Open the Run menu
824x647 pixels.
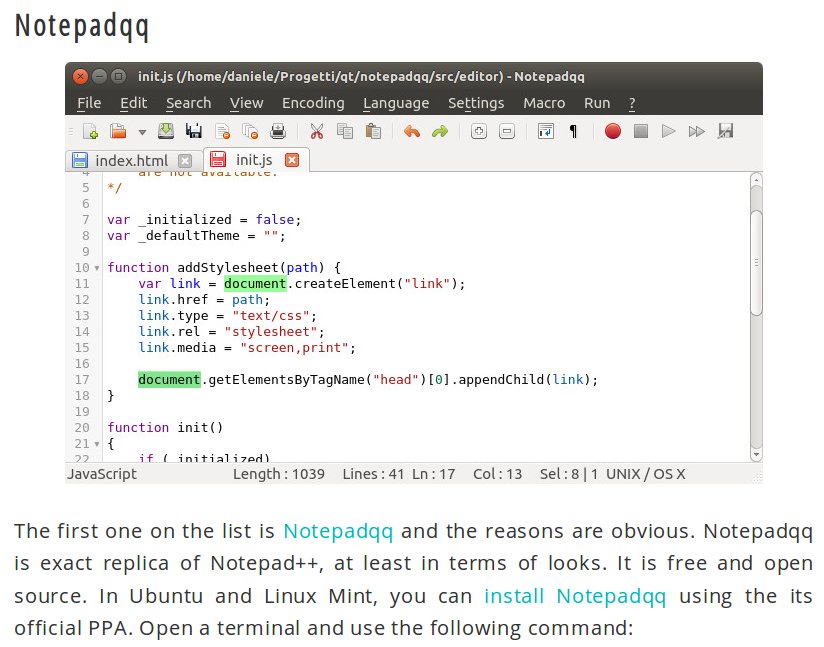597,103
